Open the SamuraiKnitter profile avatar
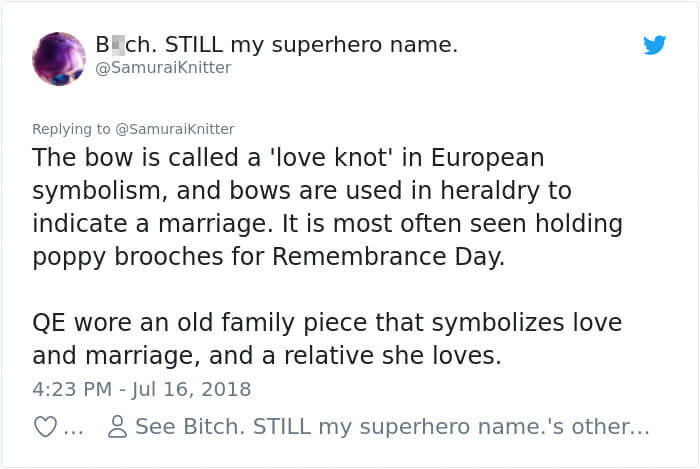 [x=59, y=58]
